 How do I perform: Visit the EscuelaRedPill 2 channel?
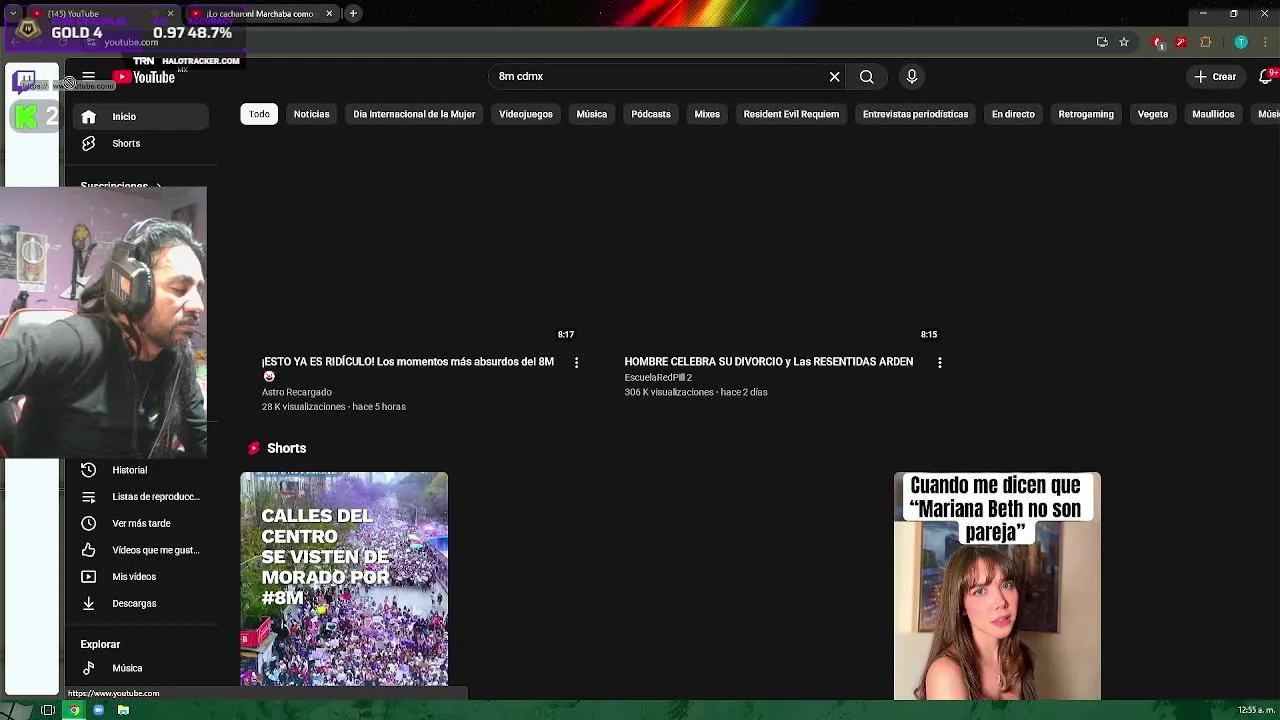(x=658, y=378)
